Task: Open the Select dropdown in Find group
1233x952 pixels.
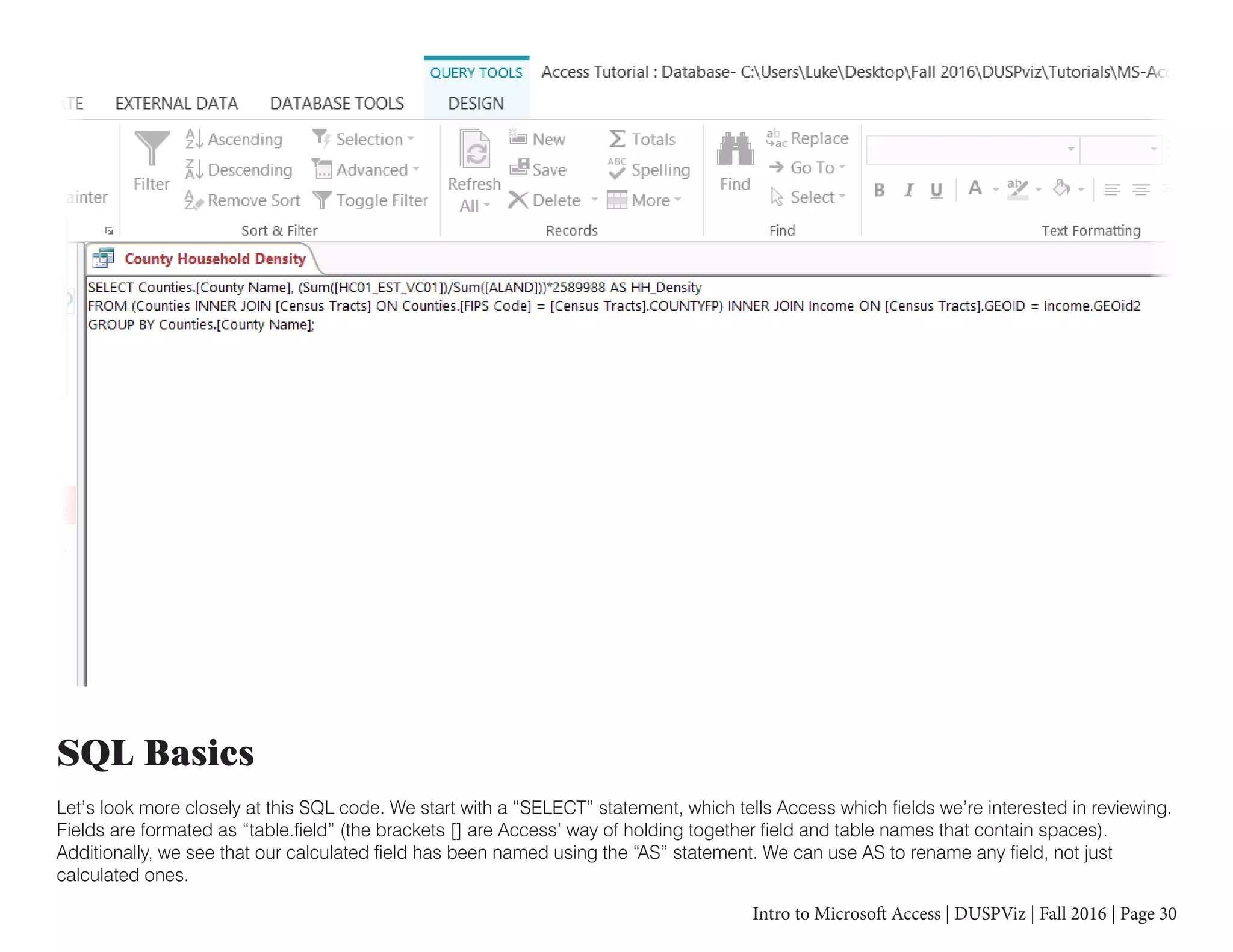Action: coord(809,197)
